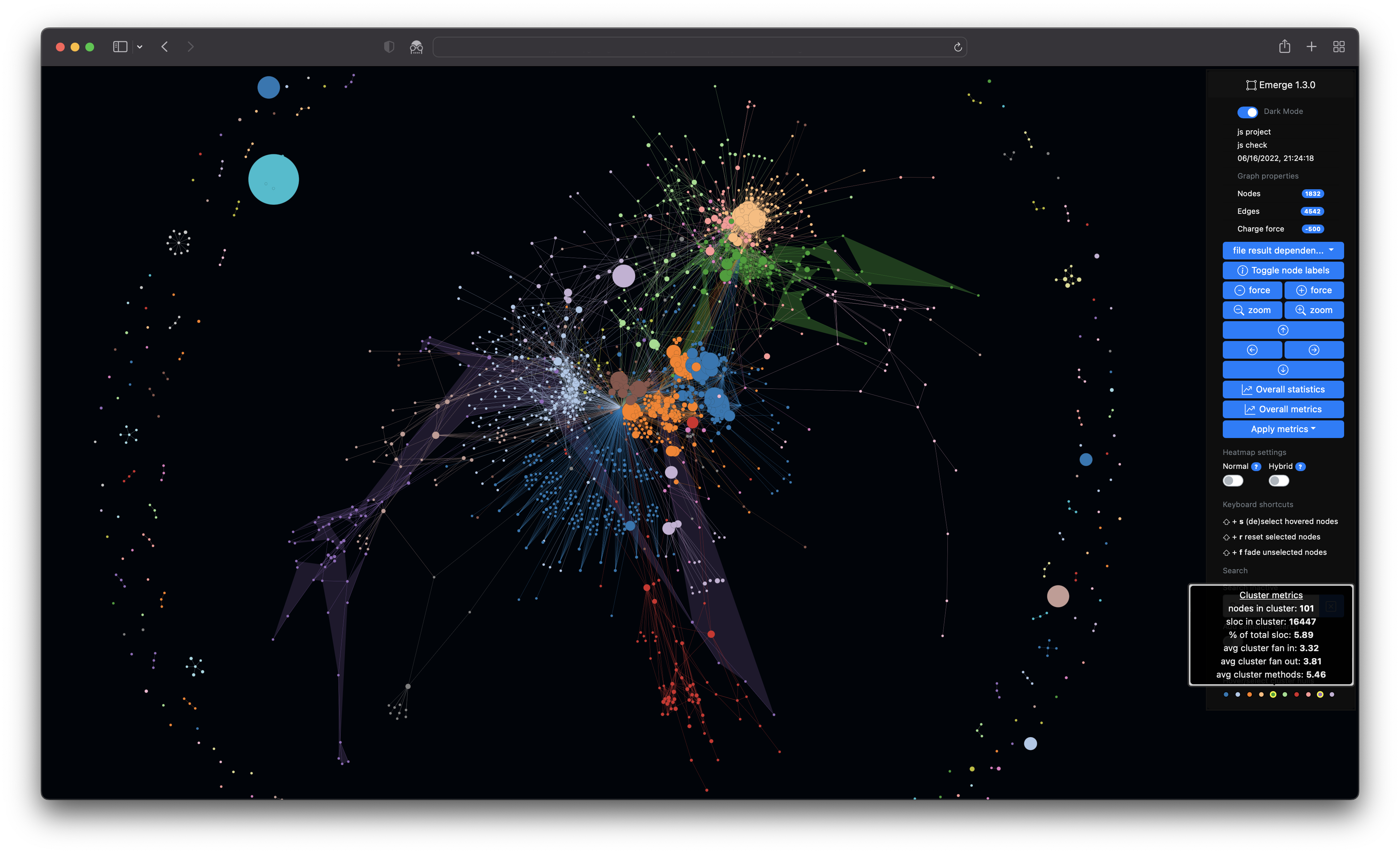Click the Safari share icon
The width and height of the screenshot is (1400, 854).
click(x=1284, y=47)
